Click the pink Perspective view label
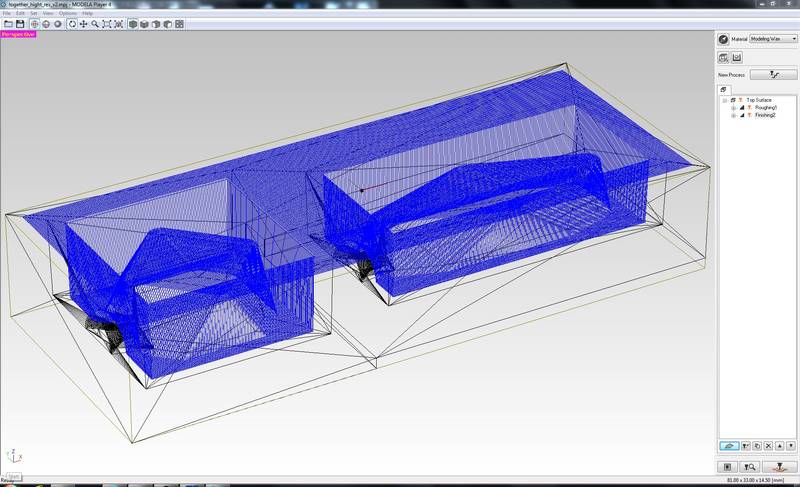Viewport: 800px width, 487px height. pos(18,34)
